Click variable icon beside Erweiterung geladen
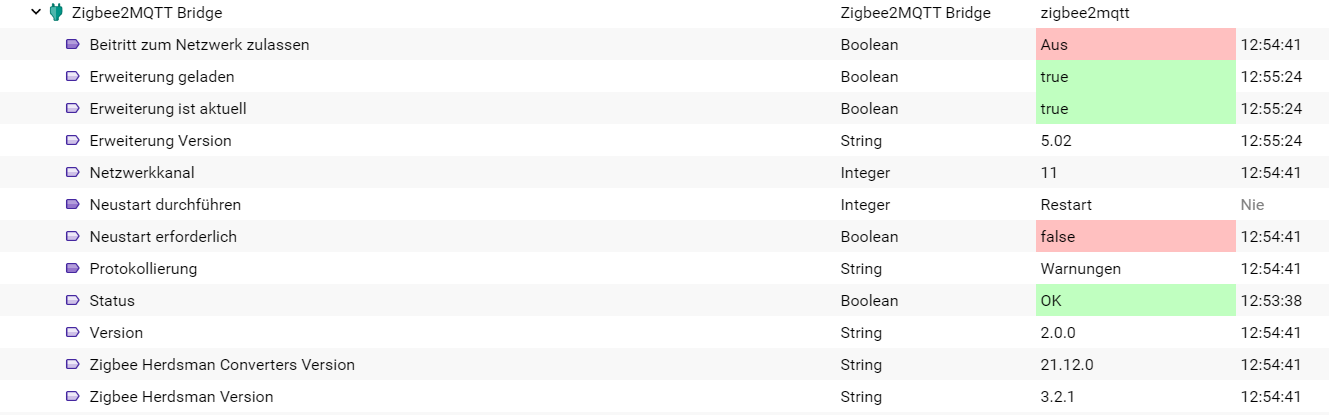The height and width of the screenshot is (415, 1329). click(x=72, y=77)
